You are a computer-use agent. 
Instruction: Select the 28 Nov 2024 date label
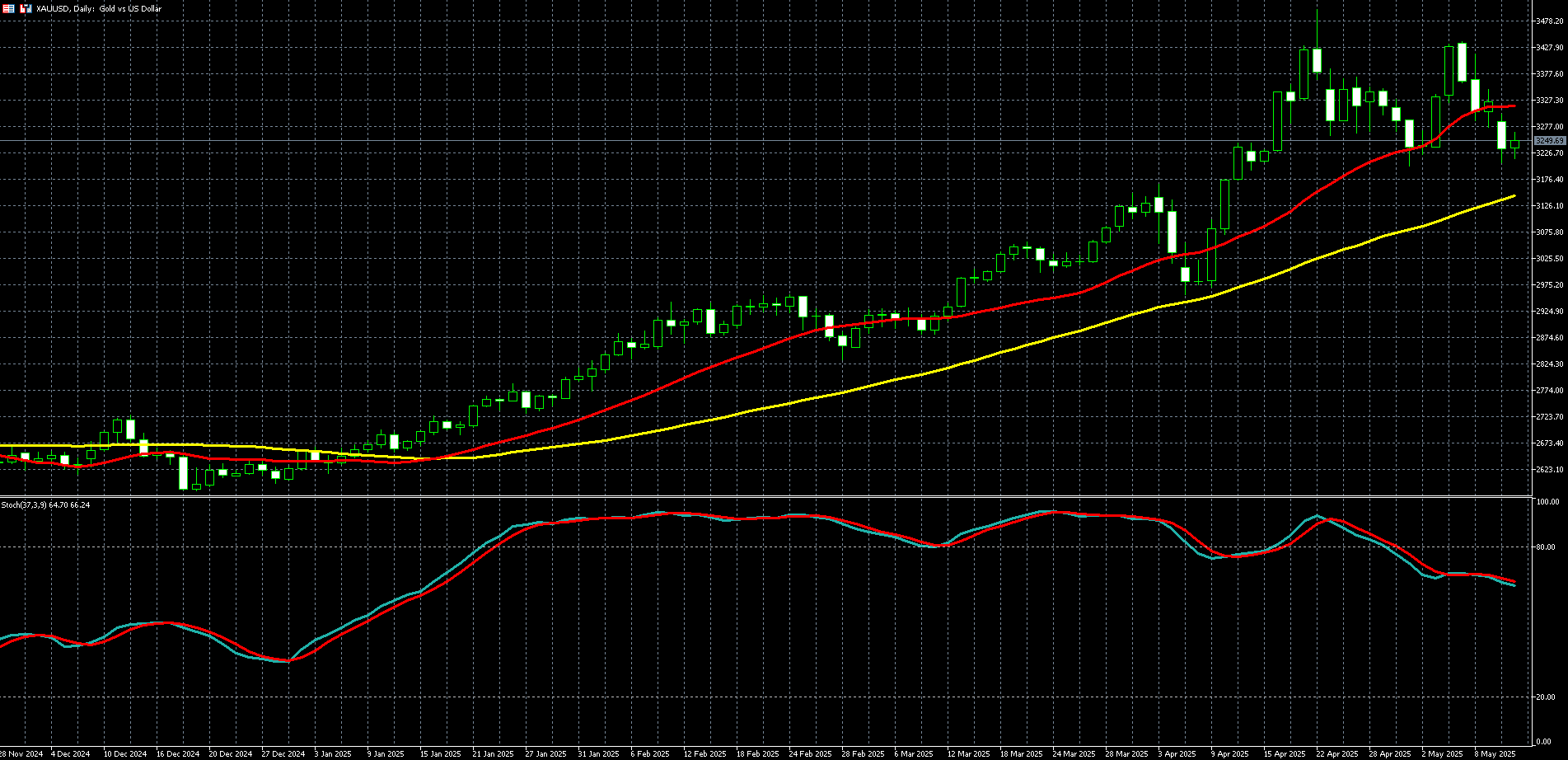[x=21, y=753]
